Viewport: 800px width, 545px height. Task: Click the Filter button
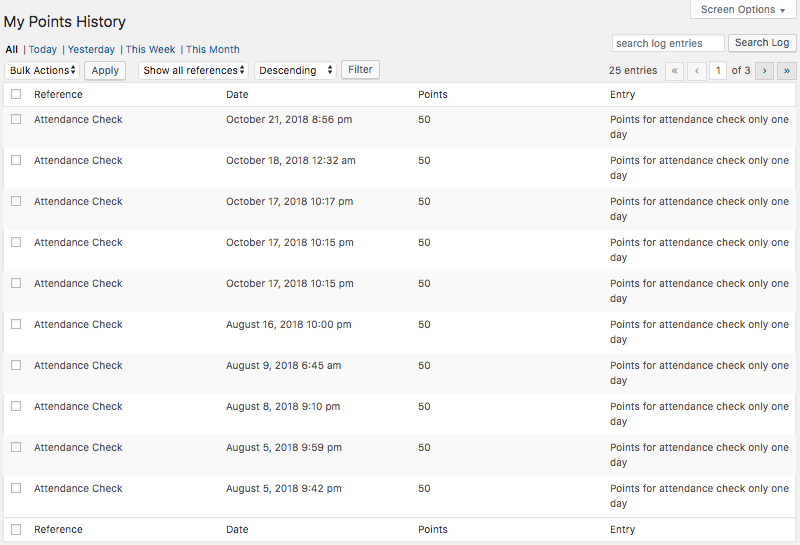(360, 70)
